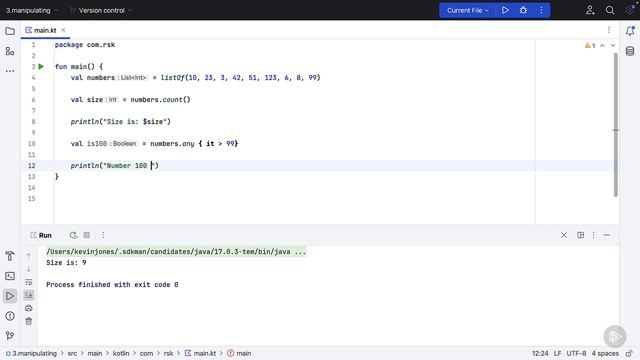Rerun the program in Run panel
Screen dimensions: 640x360
[73, 235]
